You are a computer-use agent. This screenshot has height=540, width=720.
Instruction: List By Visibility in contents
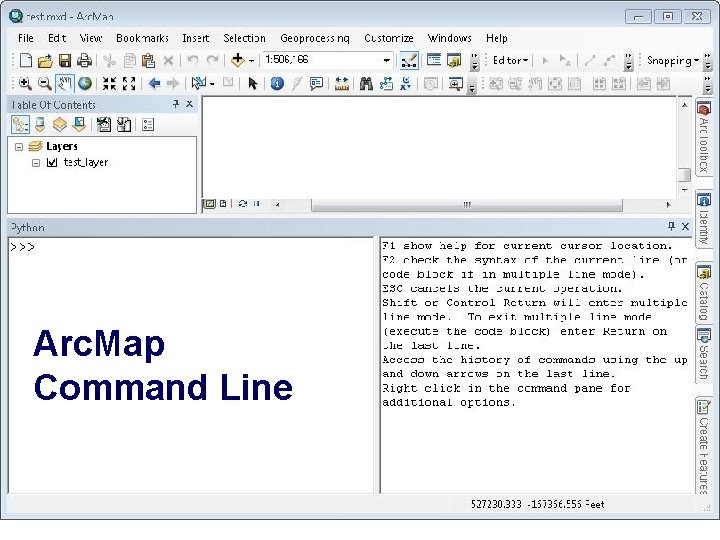tap(60, 125)
